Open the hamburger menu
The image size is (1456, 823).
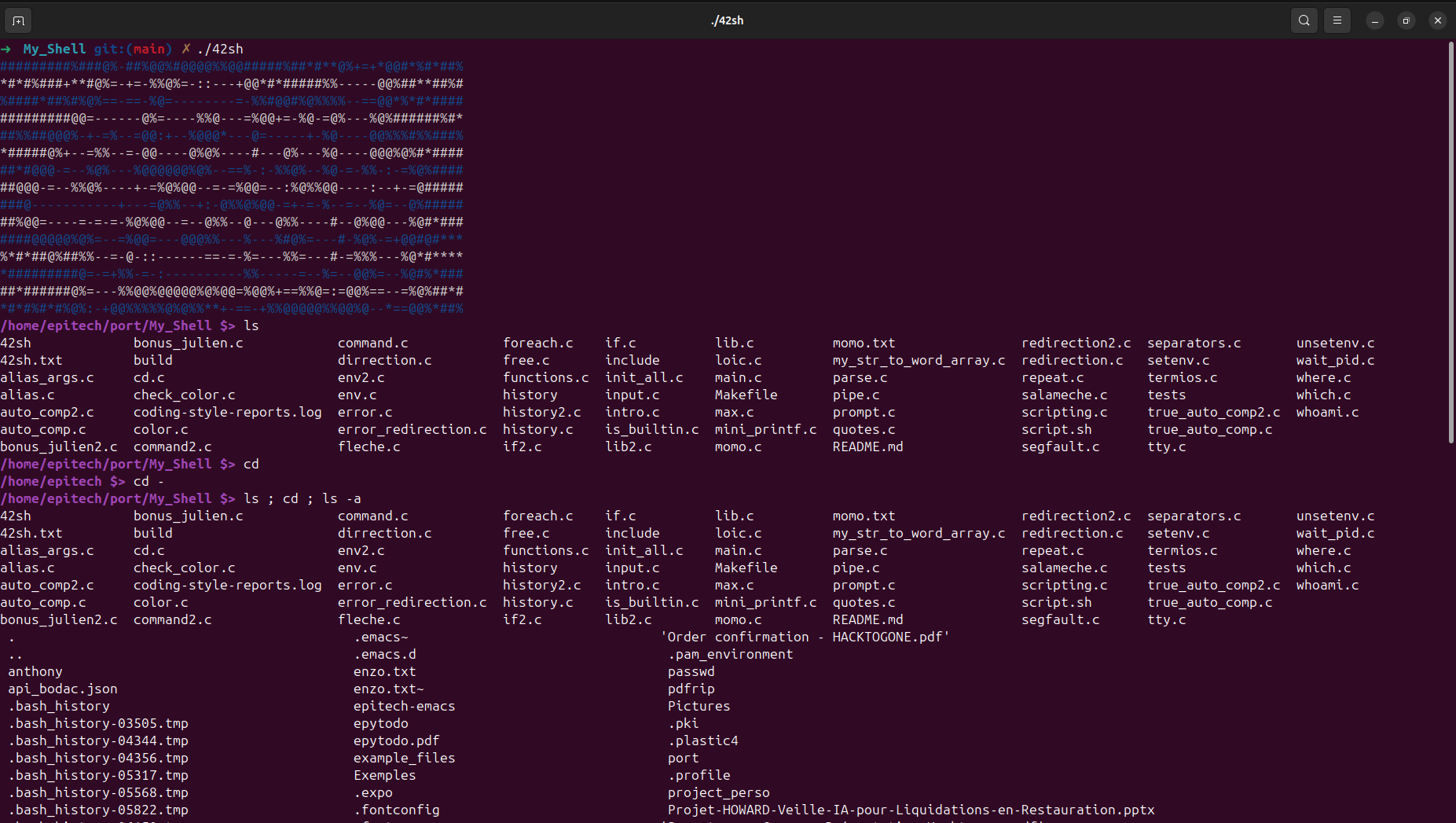click(1337, 20)
